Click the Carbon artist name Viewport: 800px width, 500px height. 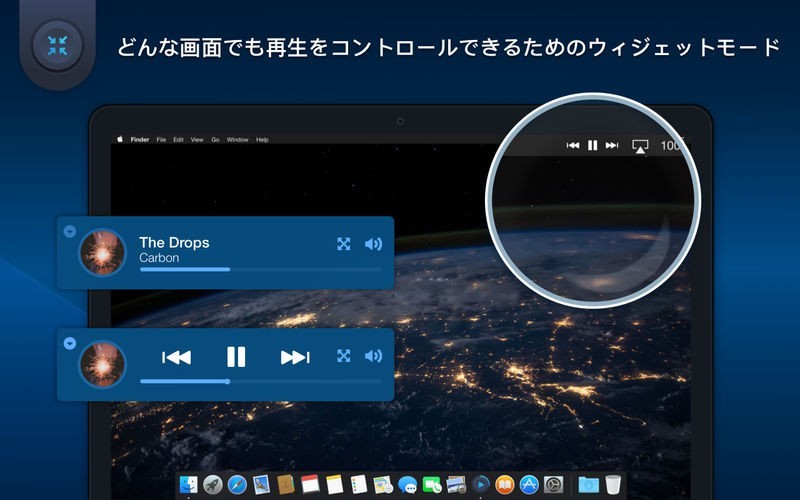[159, 258]
